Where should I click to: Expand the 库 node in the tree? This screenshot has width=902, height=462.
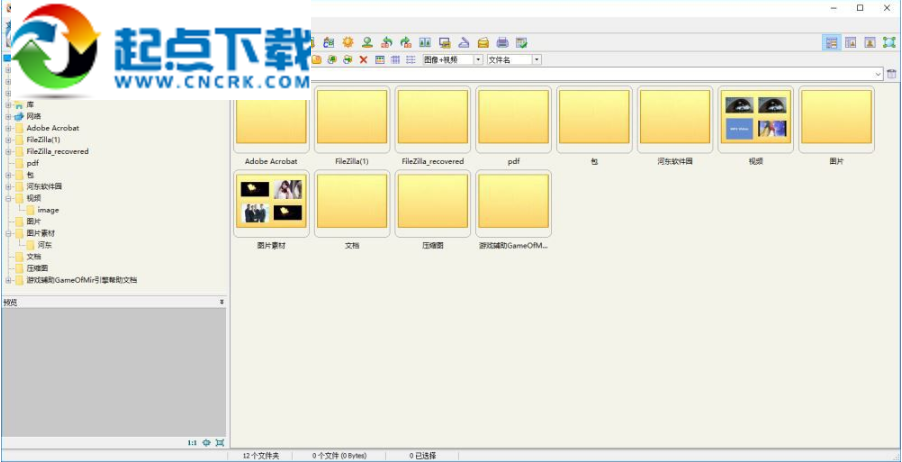click(x=8, y=105)
